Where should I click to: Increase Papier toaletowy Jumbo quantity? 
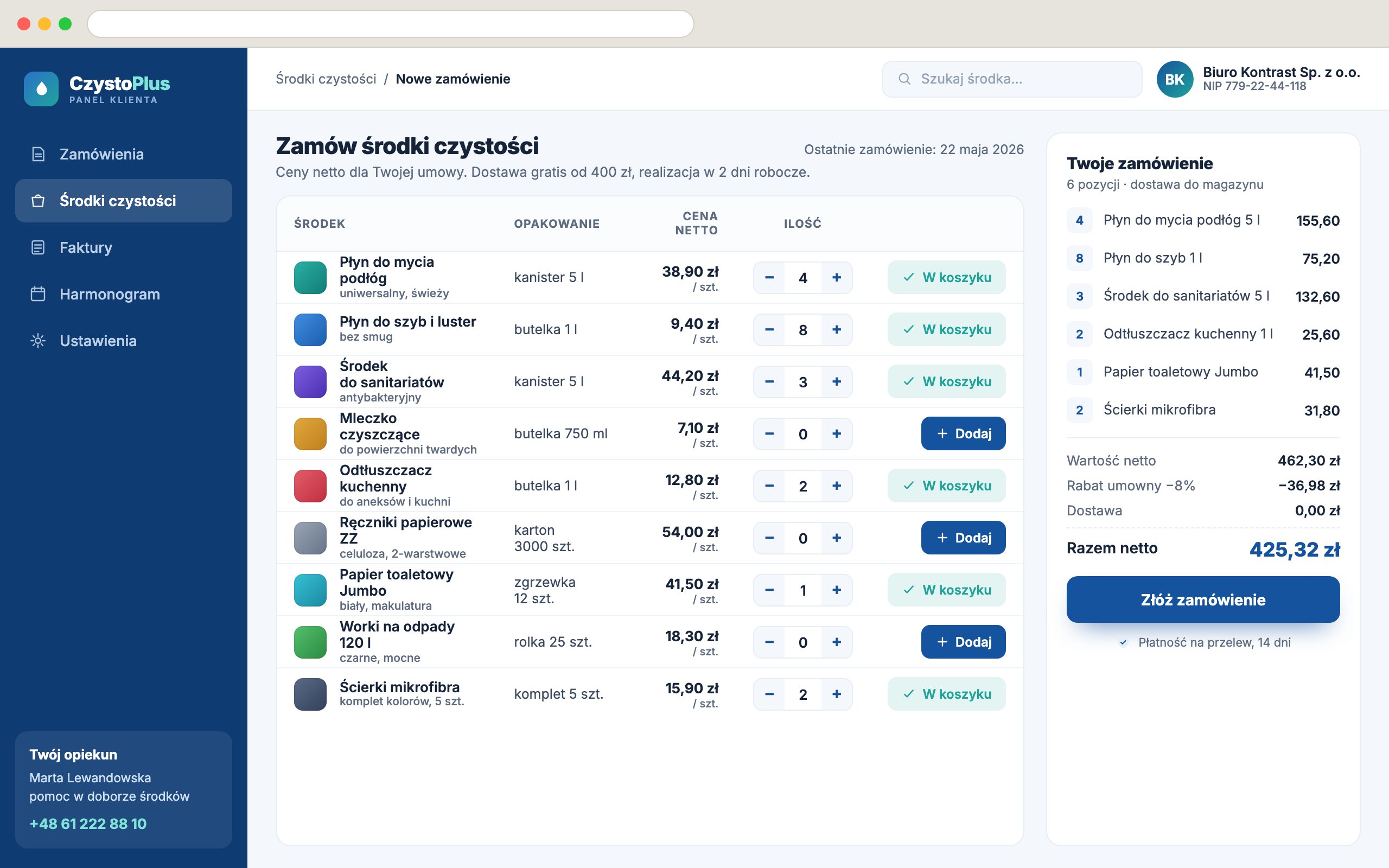coord(837,590)
